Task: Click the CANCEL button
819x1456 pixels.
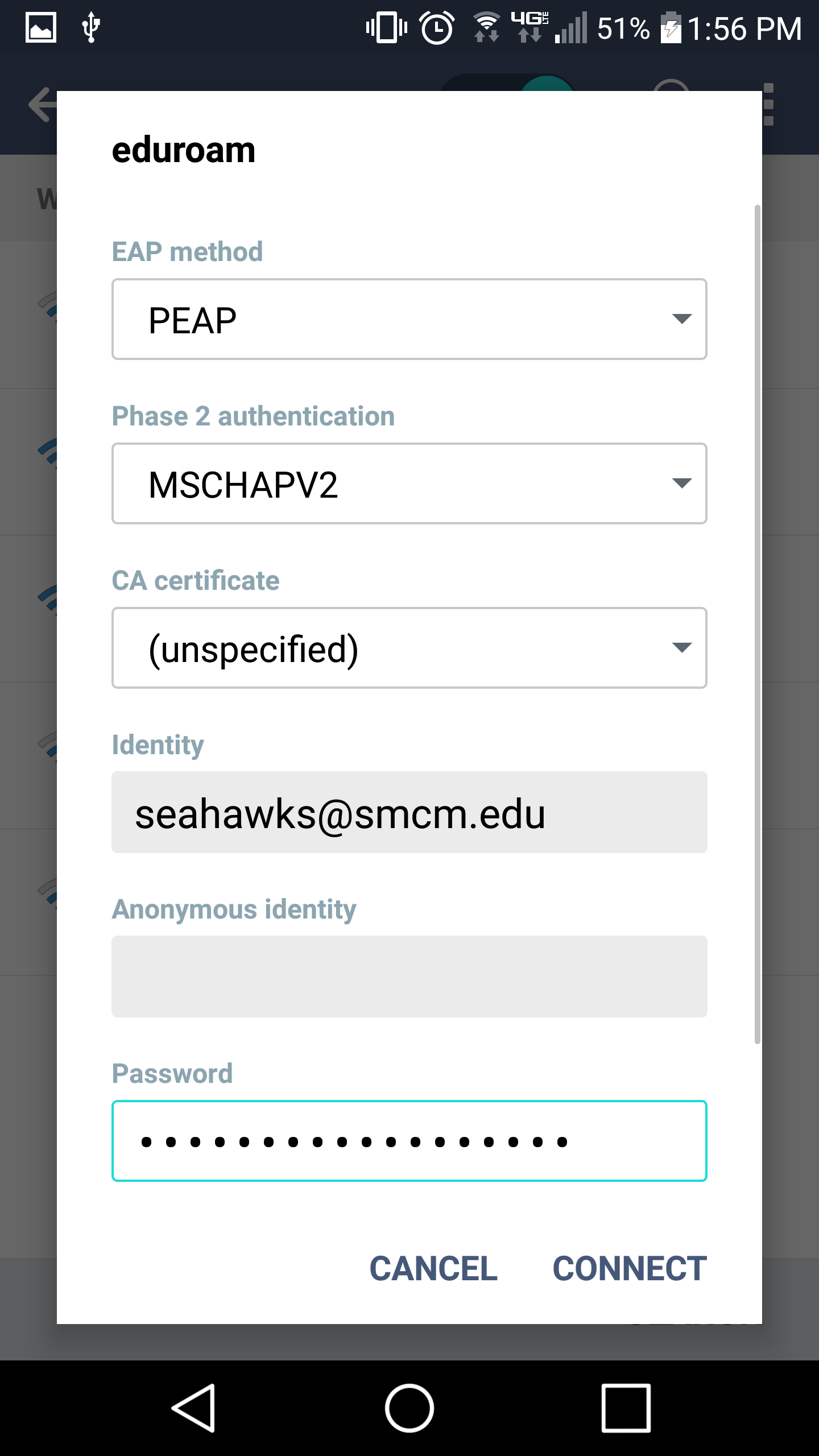Action: 433,1268
